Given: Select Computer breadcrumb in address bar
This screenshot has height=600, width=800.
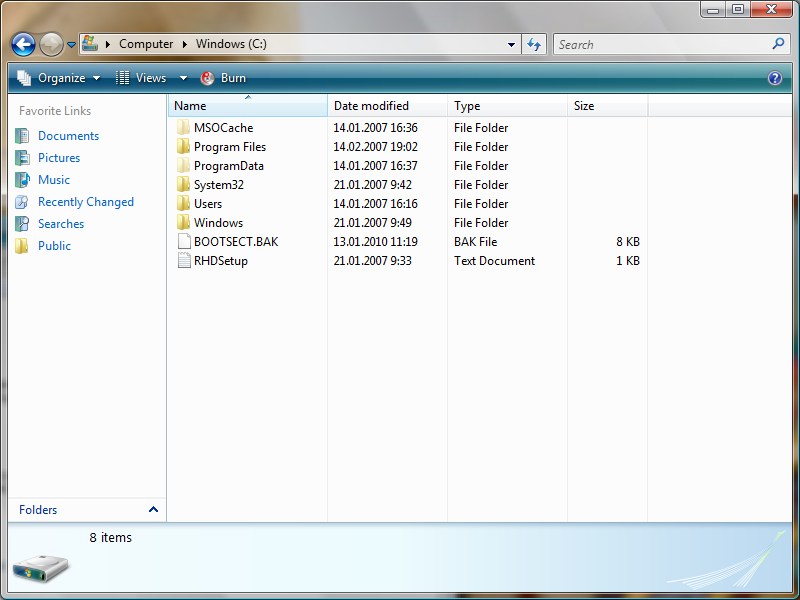Looking at the screenshot, I should pyautogui.click(x=146, y=44).
